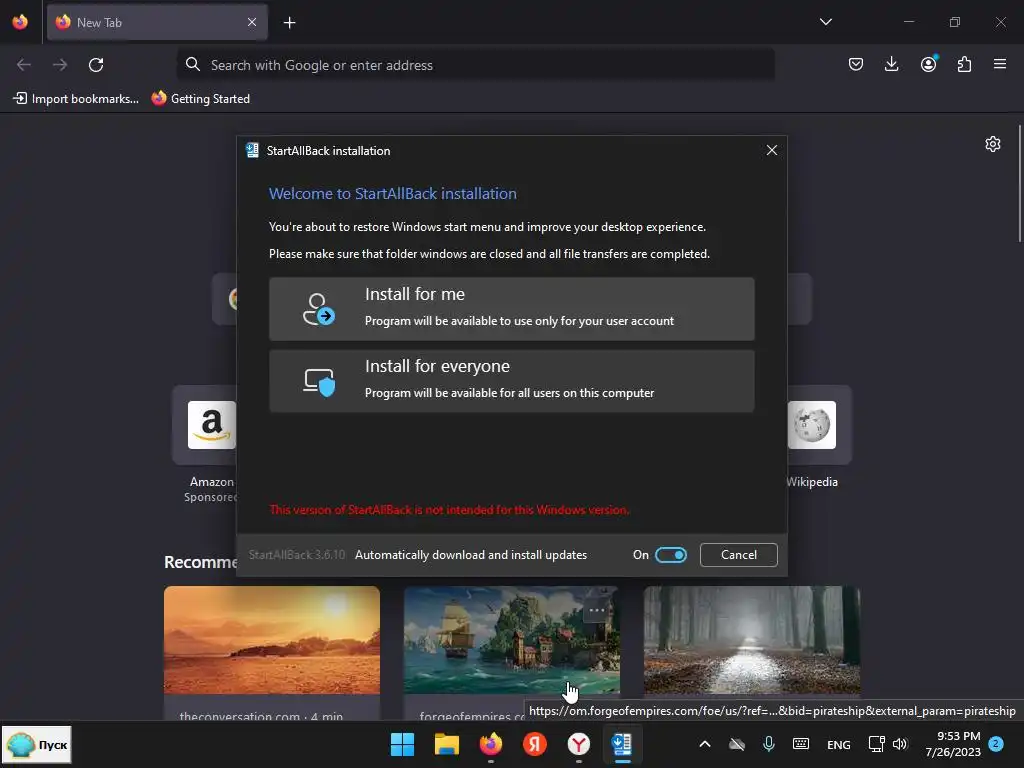Open Firefox View icon in tab bar
This screenshot has height=768, width=1024.
tap(20, 22)
